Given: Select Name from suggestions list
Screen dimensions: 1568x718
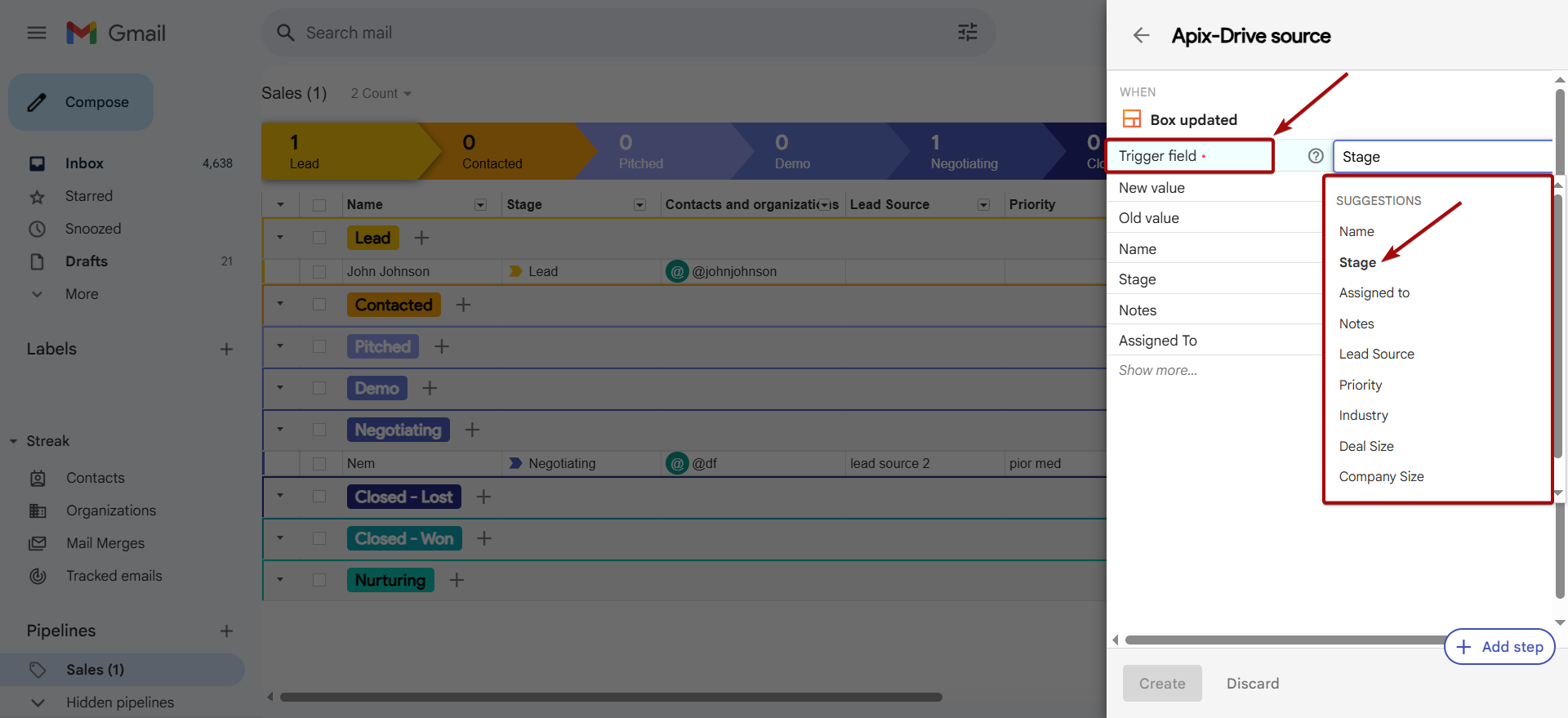Looking at the screenshot, I should pyautogui.click(x=1356, y=231).
